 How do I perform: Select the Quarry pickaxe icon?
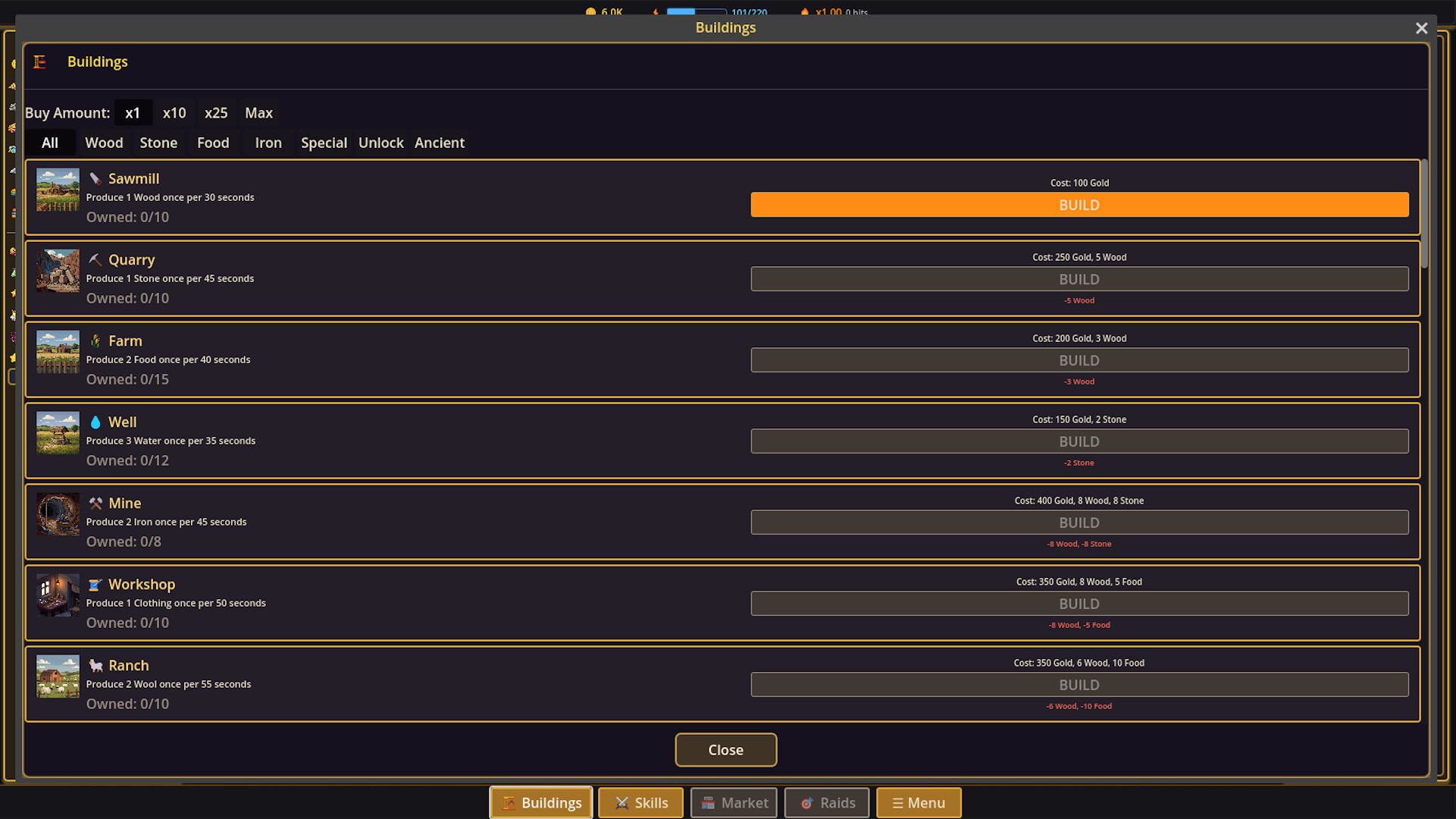pyautogui.click(x=96, y=259)
